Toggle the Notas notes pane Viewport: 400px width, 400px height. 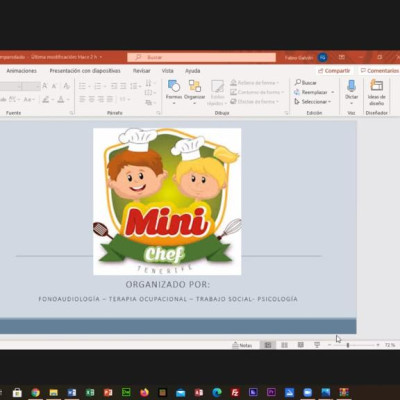(242, 345)
